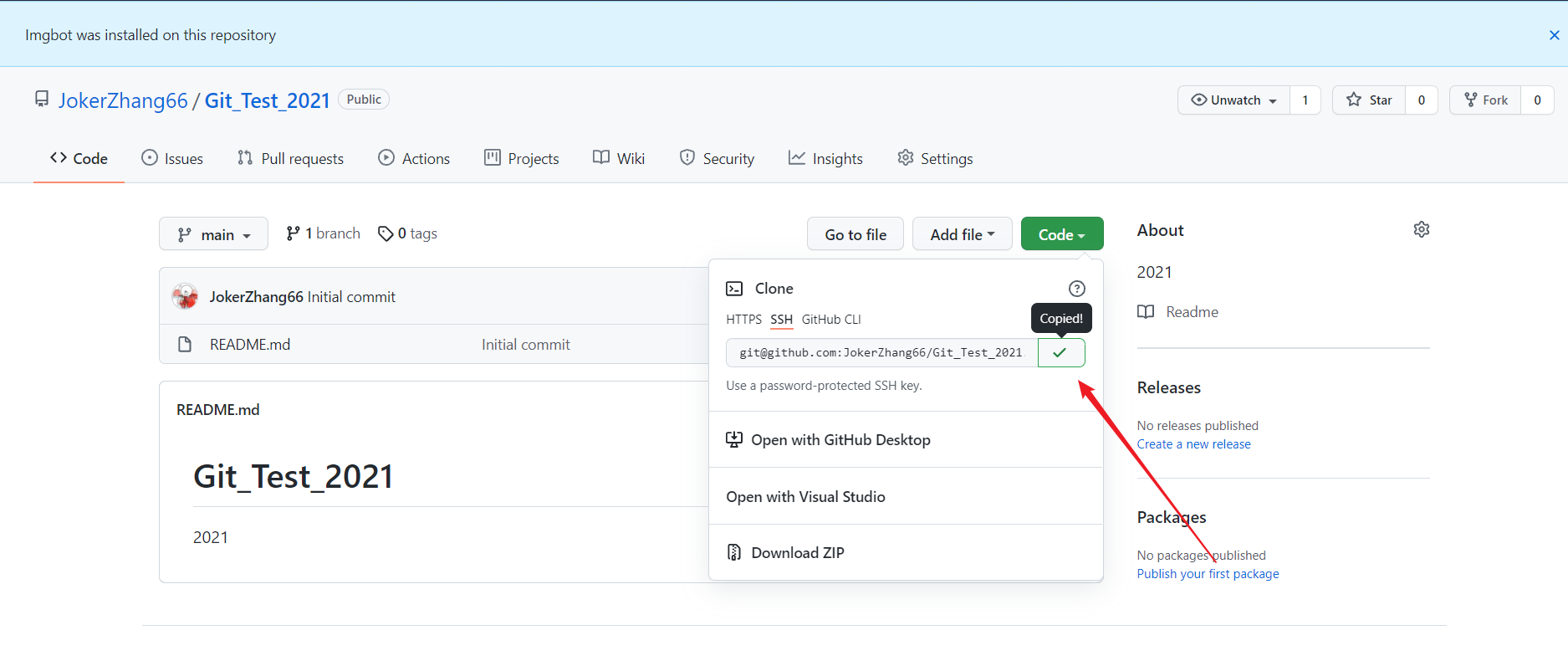Expand the Add file dropdown
1568x661 pixels.
tap(962, 234)
